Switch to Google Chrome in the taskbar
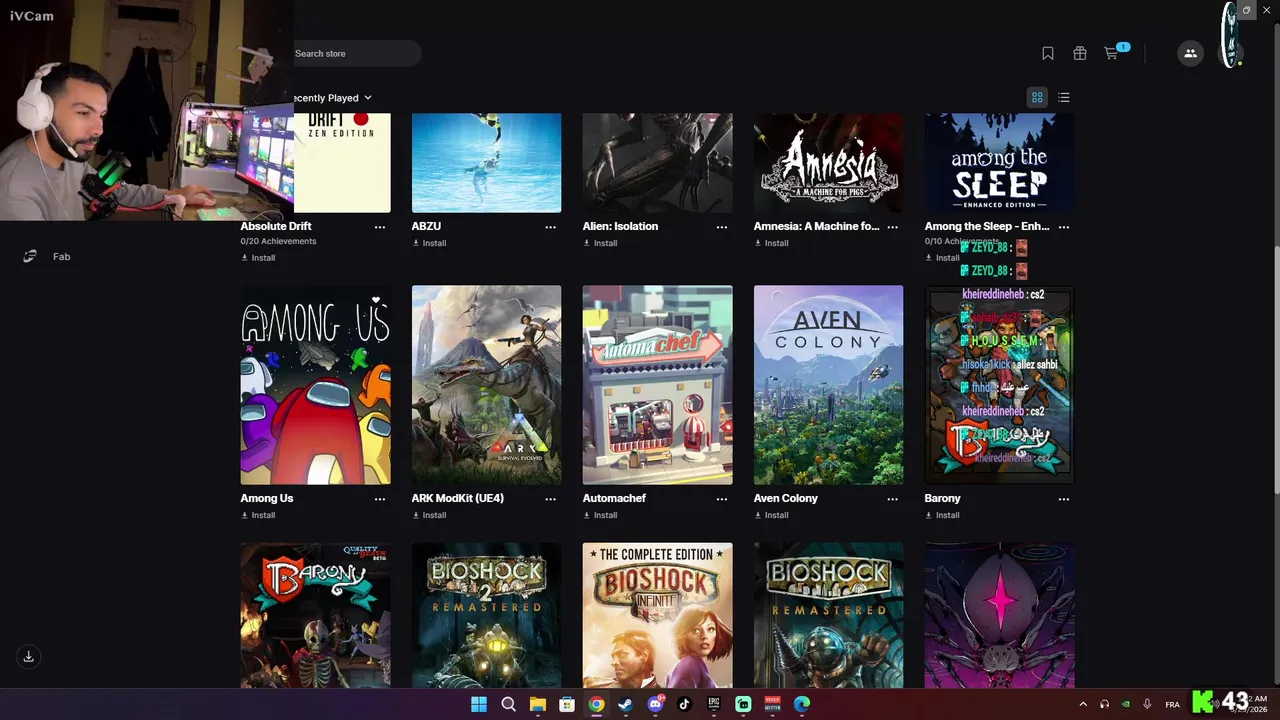This screenshot has width=1280, height=720. (x=596, y=704)
